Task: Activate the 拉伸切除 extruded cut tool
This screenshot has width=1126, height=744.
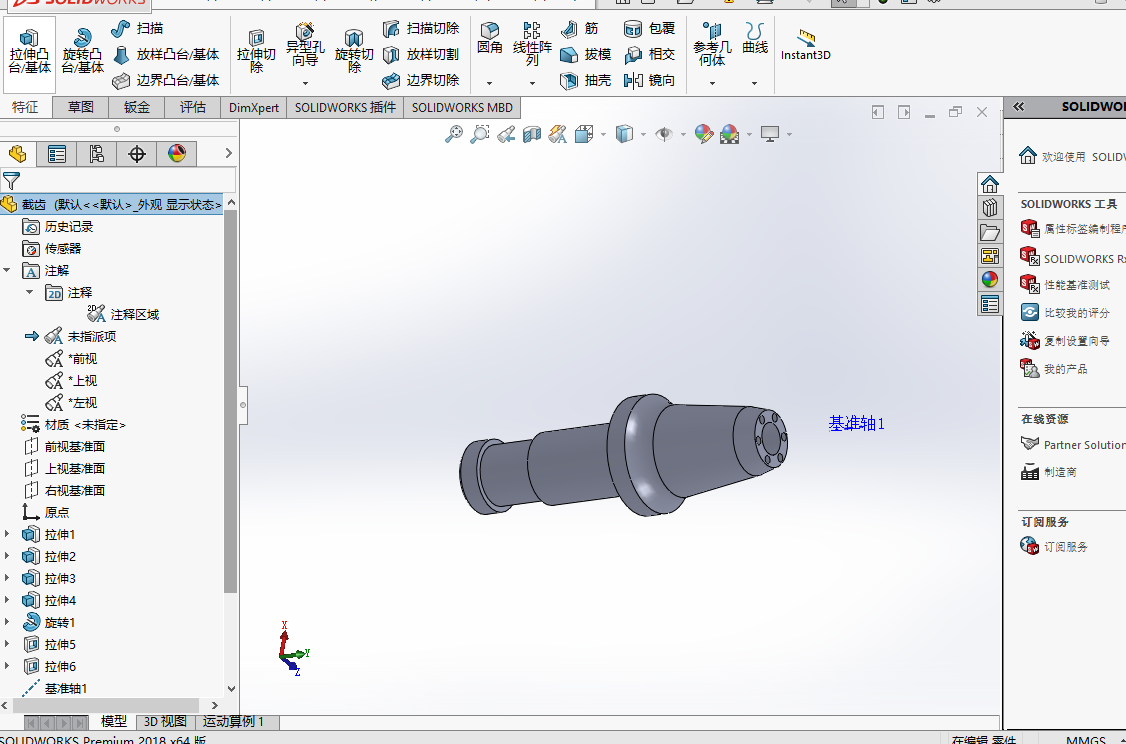Action: click(256, 52)
